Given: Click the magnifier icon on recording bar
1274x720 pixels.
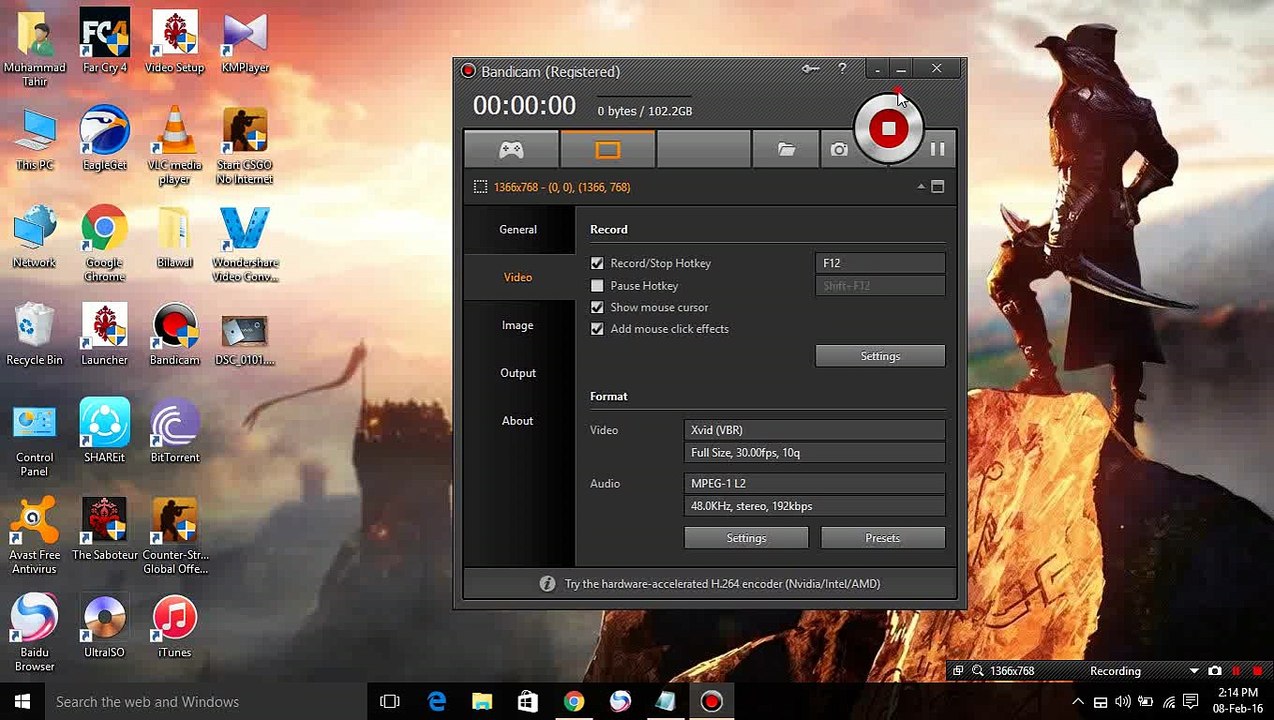Looking at the screenshot, I should 978,671.
